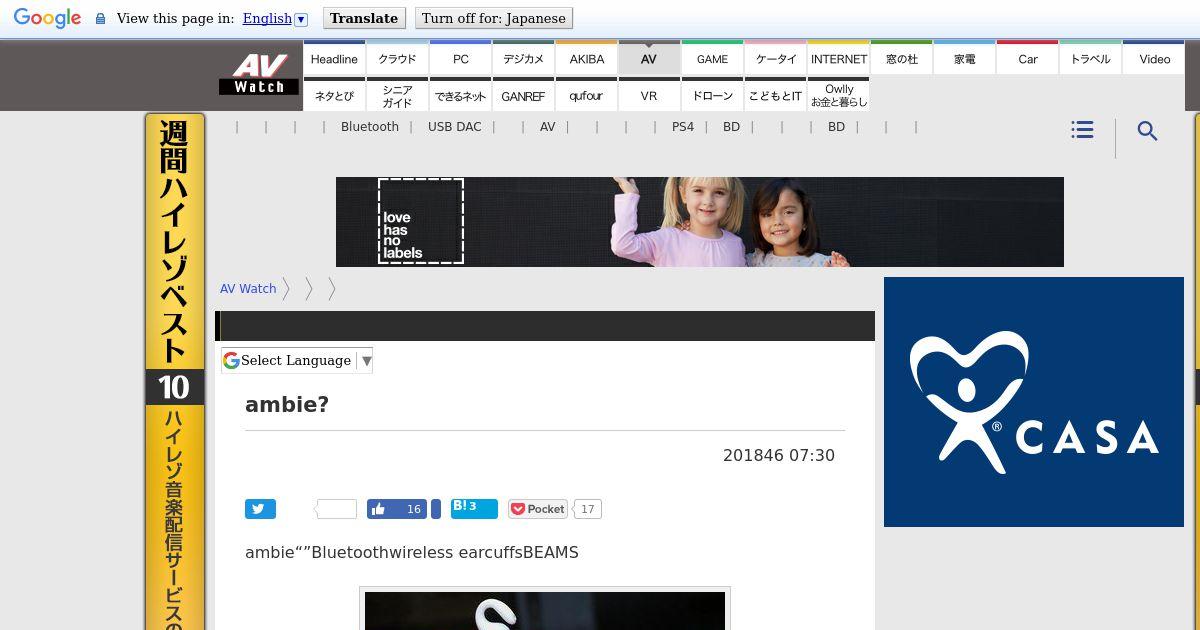
Task: Open the Headline tab
Action: pyautogui.click(x=334, y=58)
